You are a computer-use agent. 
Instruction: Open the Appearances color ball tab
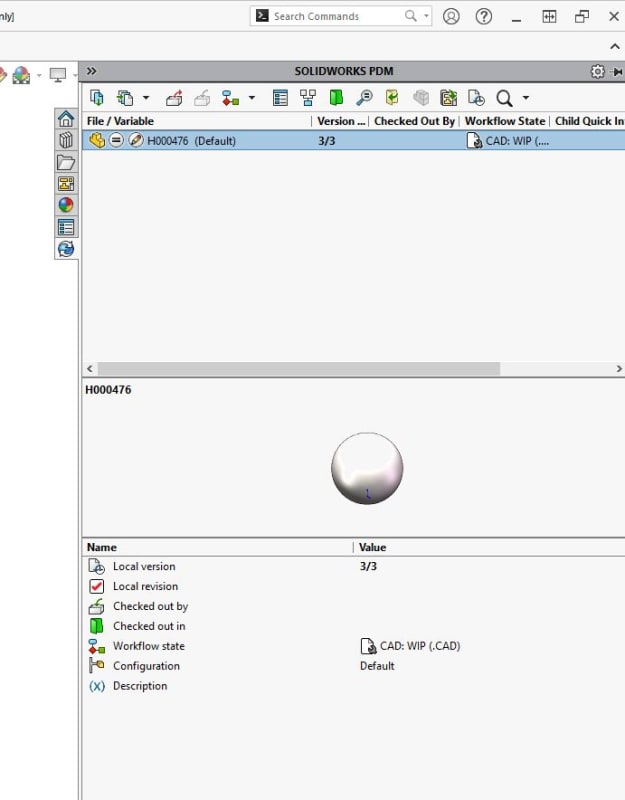pyautogui.click(x=66, y=205)
